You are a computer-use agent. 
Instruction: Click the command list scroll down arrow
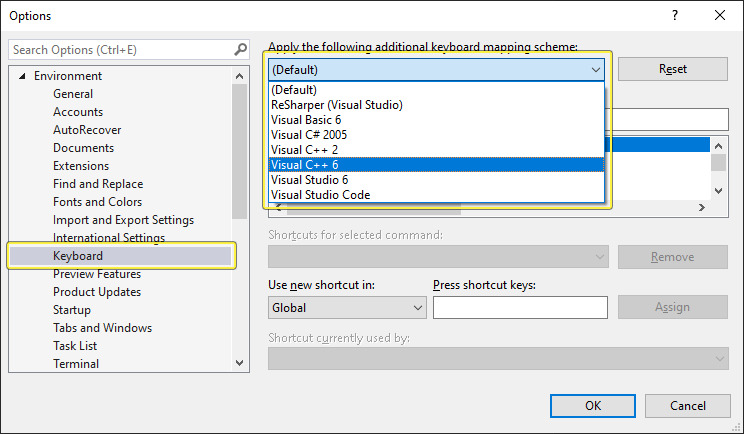(x=718, y=191)
